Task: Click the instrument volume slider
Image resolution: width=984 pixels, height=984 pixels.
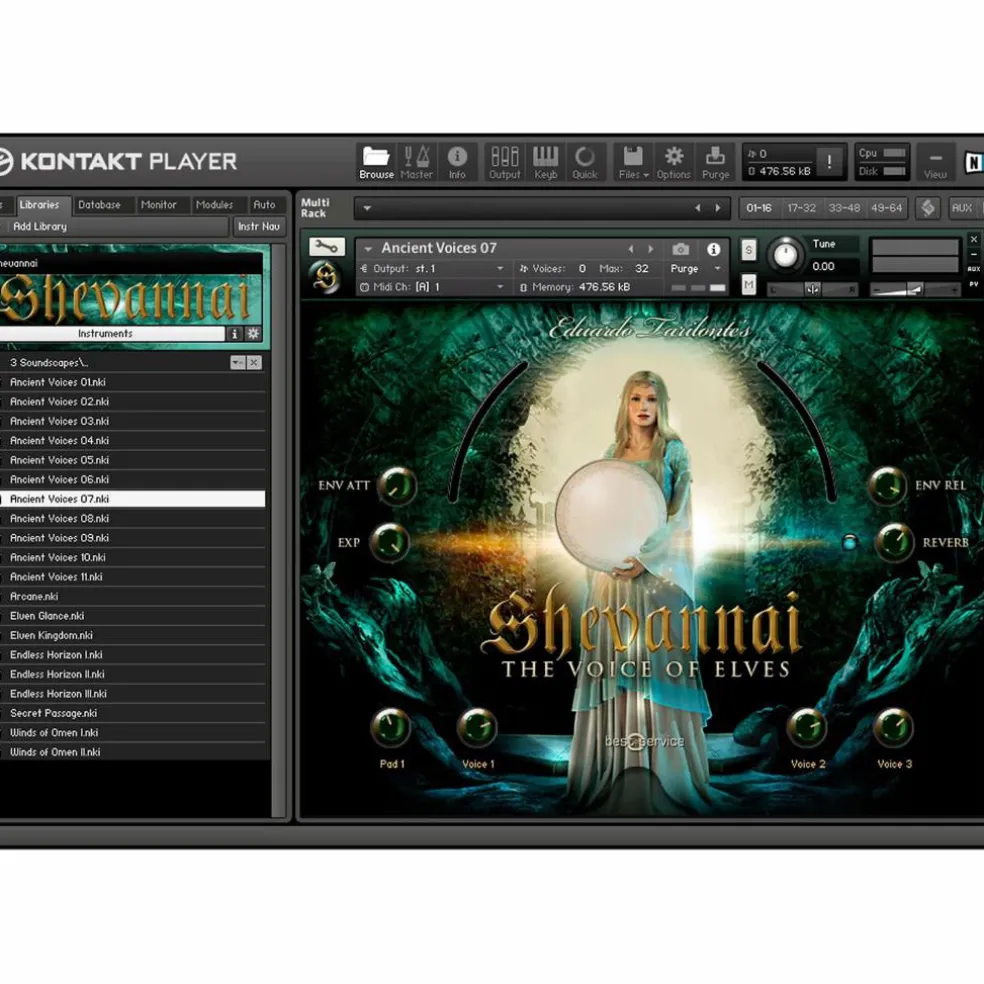Action: [x=914, y=289]
